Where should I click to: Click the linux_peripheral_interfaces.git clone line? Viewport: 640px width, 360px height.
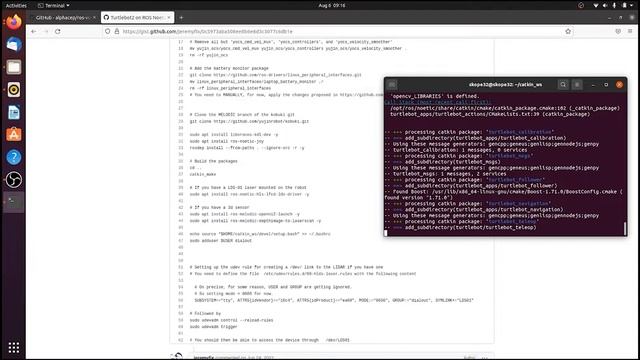(x=276, y=75)
